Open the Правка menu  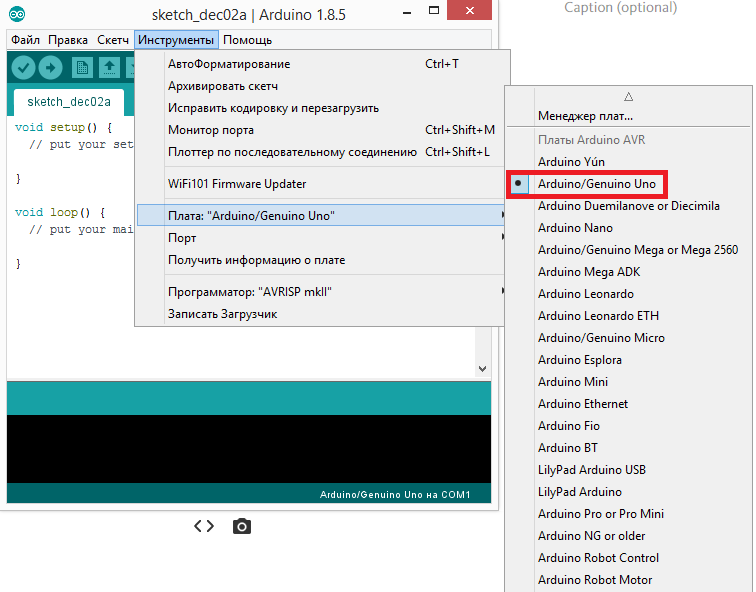coord(68,40)
